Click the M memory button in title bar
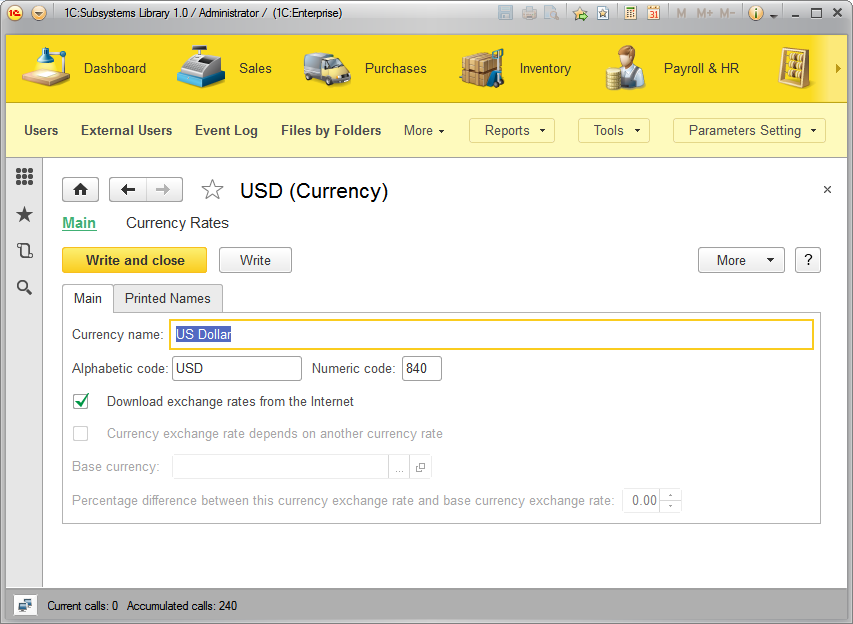The image size is (853, 624). pos(681,13)
